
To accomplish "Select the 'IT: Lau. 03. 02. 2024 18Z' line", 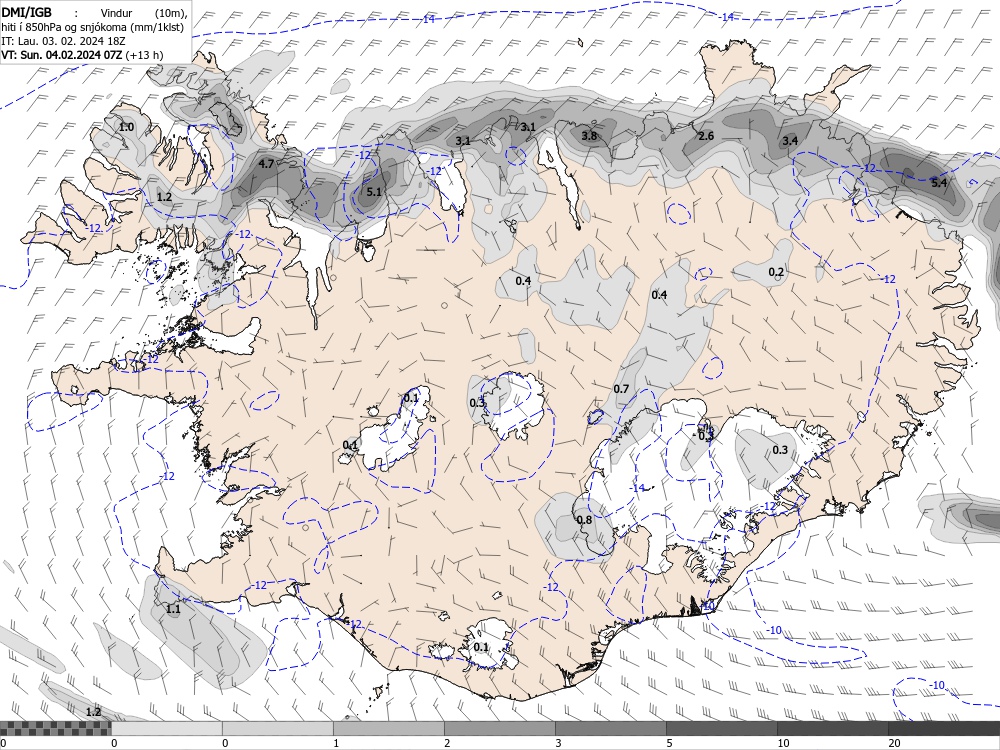I will (x=63, y=41).
